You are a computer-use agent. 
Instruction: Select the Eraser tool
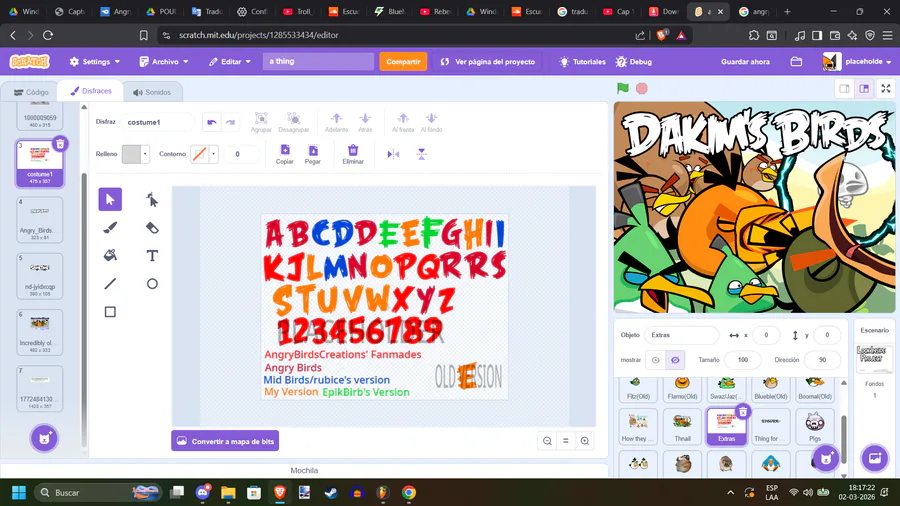point(152,228)
